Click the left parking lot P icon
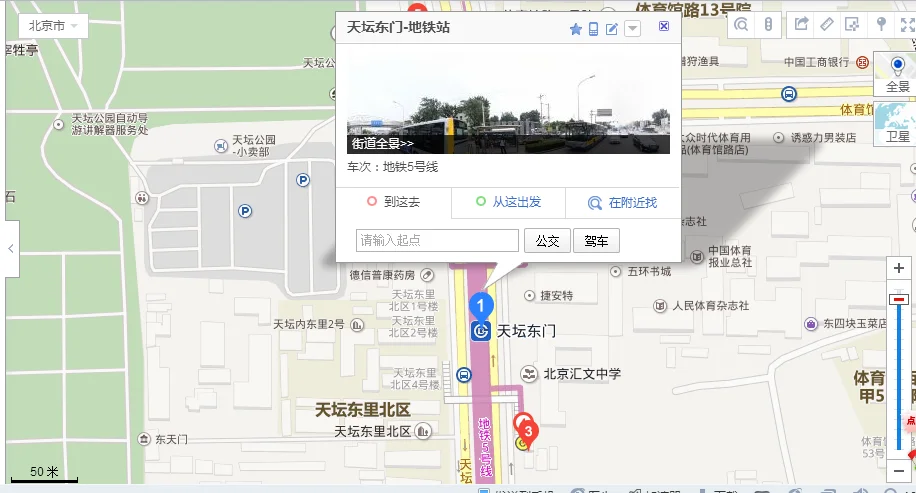 [245, 211]
